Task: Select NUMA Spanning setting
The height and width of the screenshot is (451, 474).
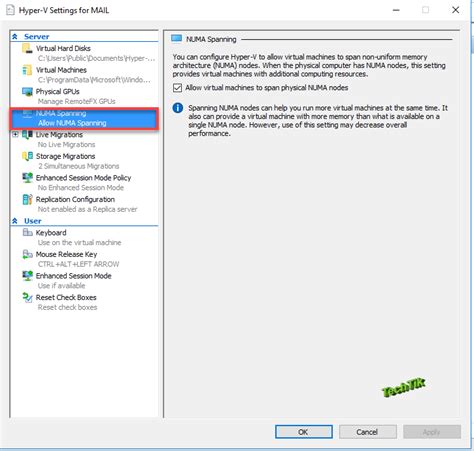Action: (61, 113)
